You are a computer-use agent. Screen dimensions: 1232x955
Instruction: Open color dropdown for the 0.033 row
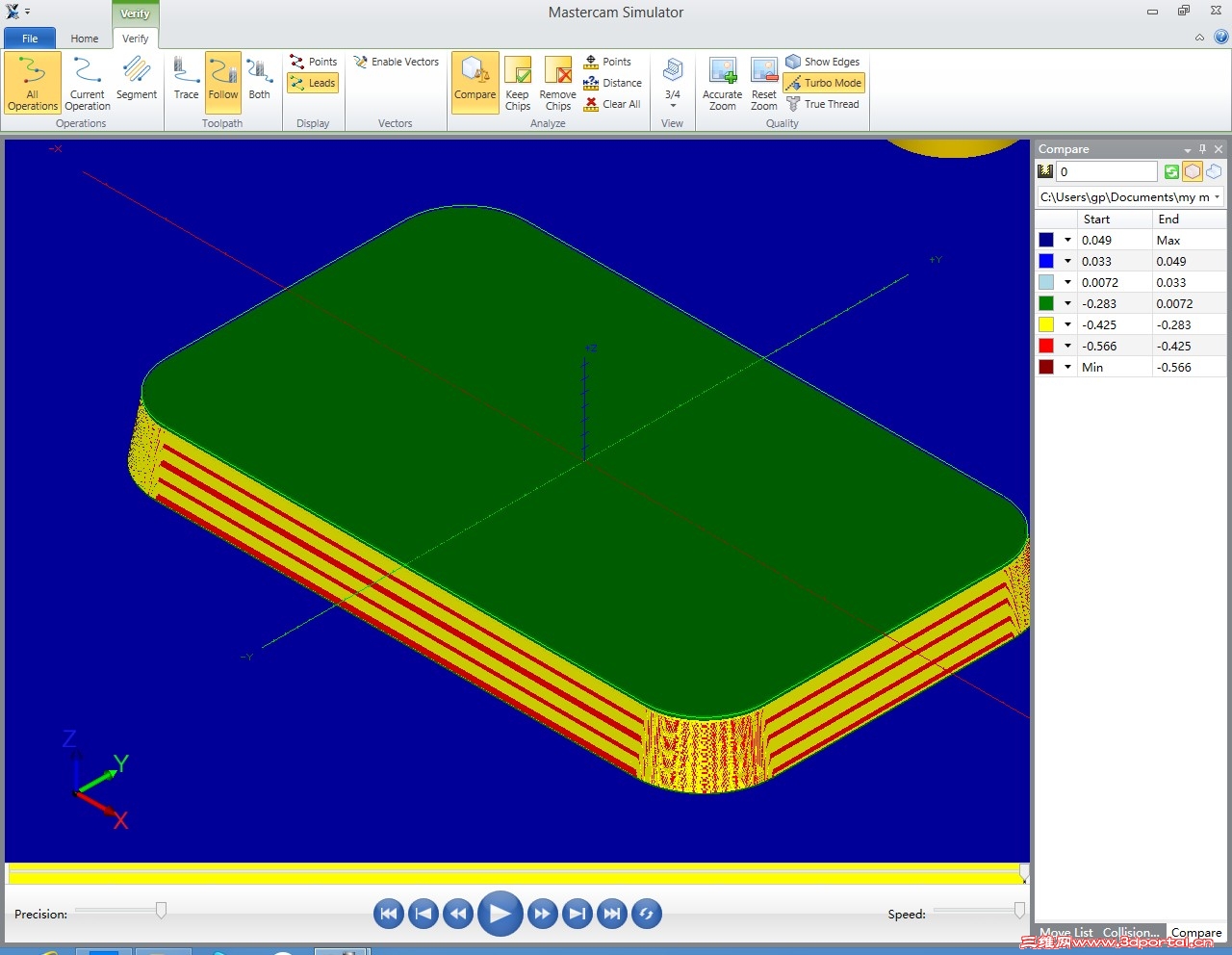1067,262
